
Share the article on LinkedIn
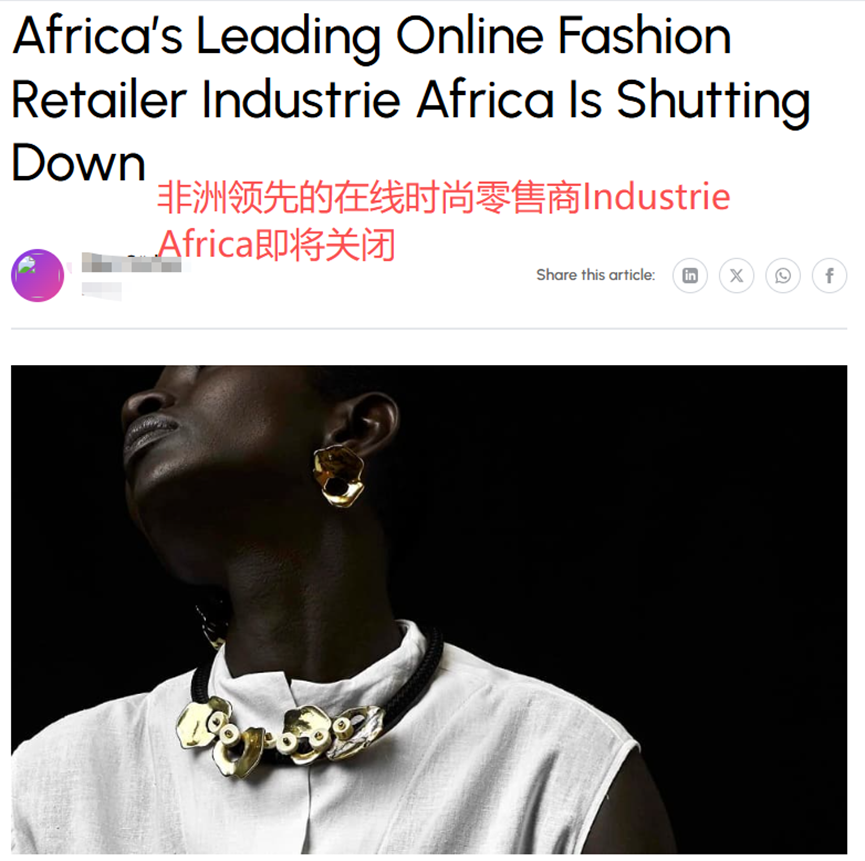pyautogui.click(x=690, y=275)
